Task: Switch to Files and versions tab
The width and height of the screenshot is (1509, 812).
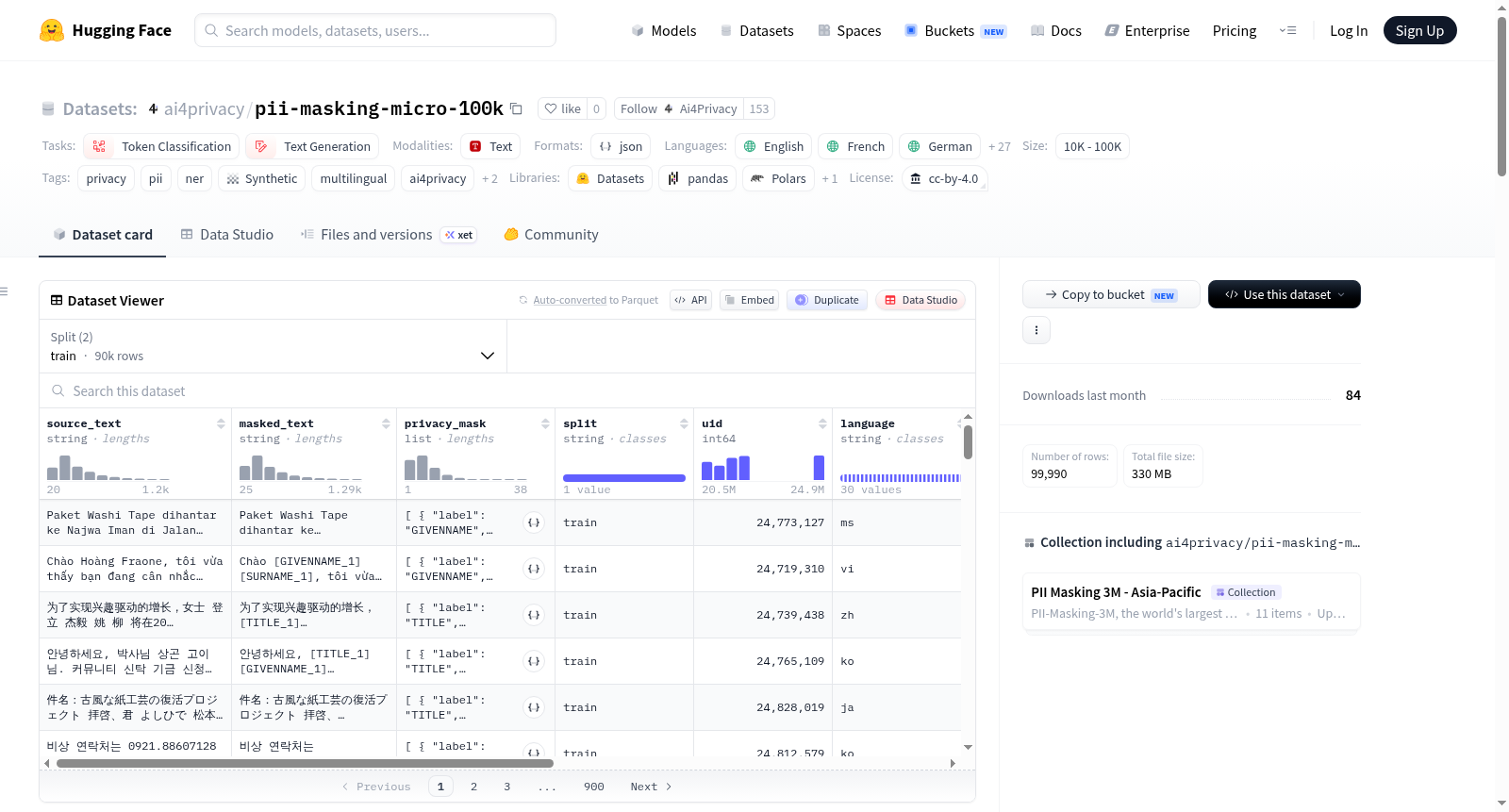Action: click(x=389, y=235)
